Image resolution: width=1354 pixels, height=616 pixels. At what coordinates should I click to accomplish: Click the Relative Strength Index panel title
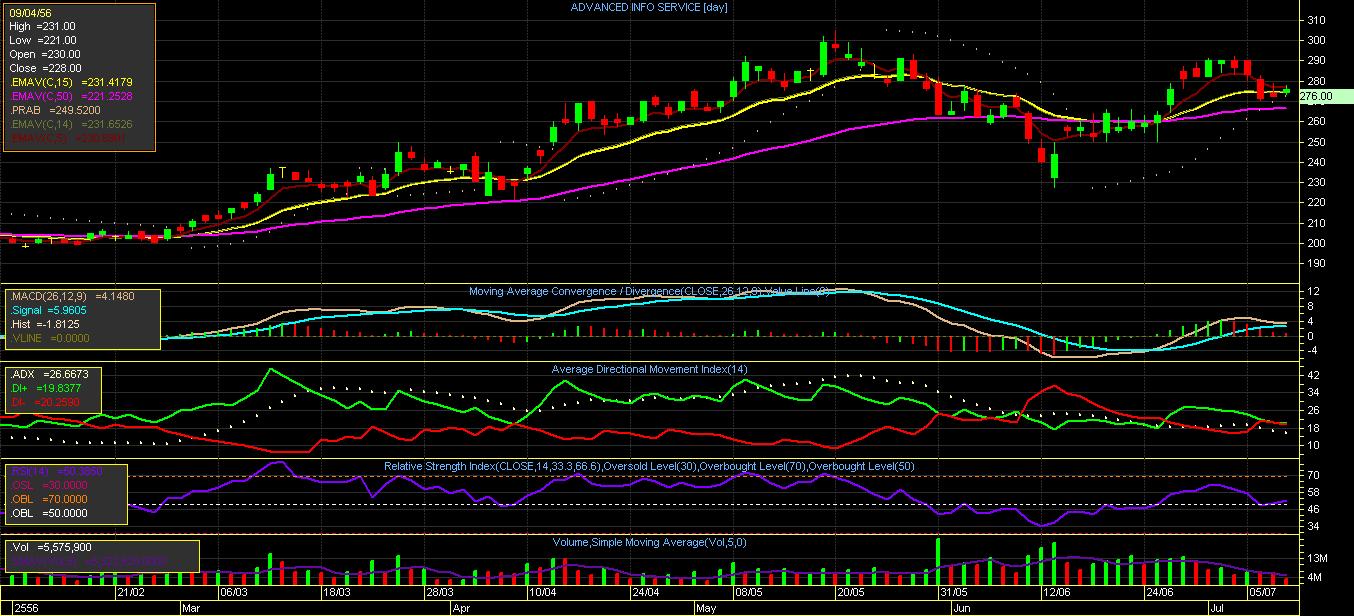[x=649, y=466]
